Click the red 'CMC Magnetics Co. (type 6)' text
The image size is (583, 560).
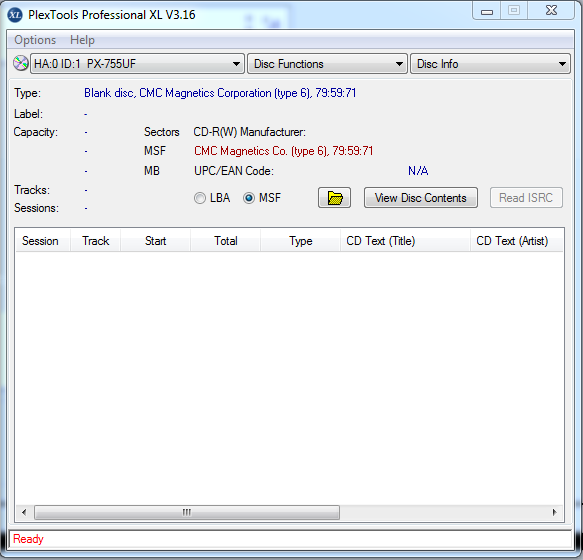click(x=284, y=151)
